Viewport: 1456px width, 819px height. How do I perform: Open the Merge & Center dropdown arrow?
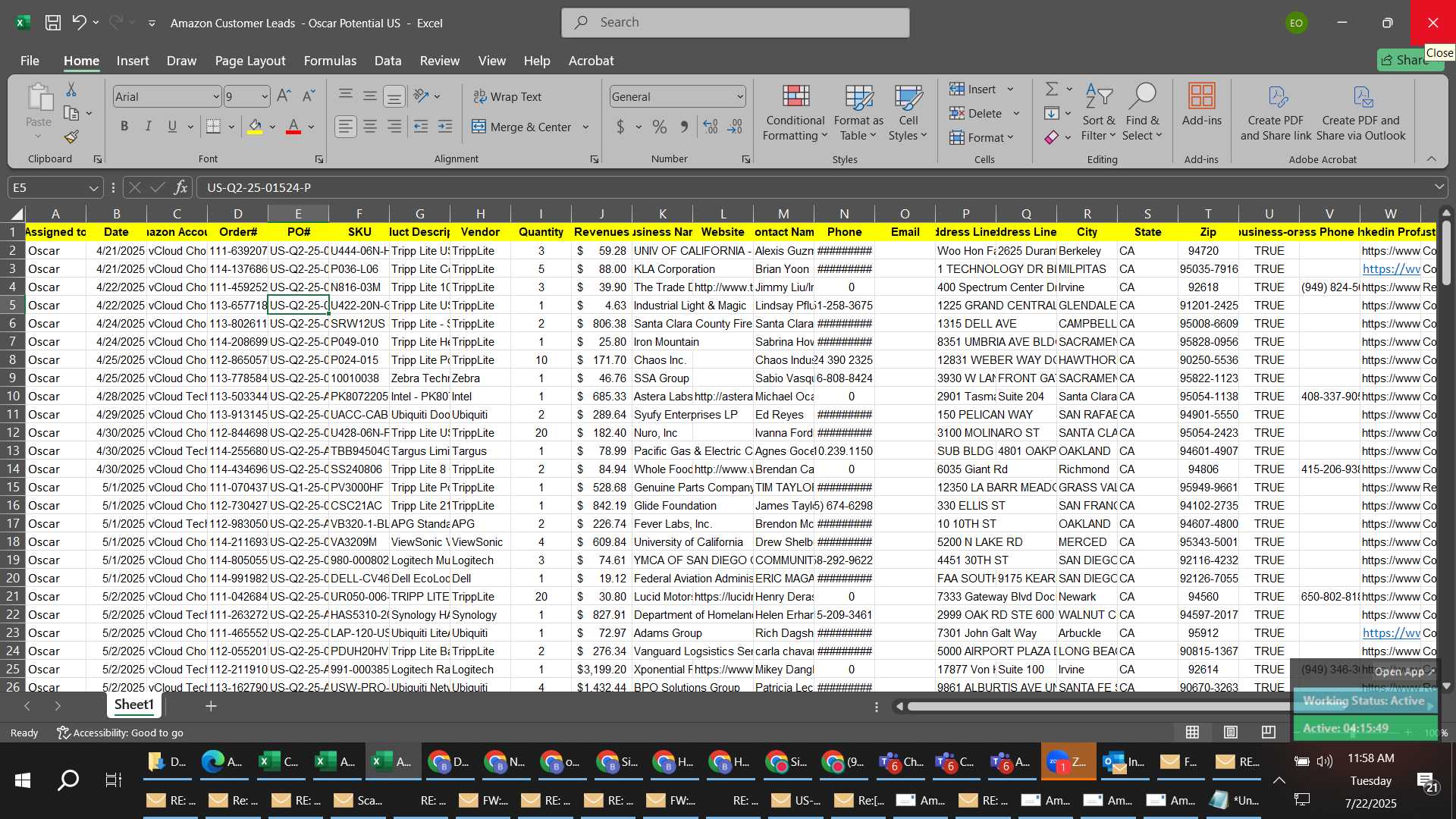tap(585, 127)
